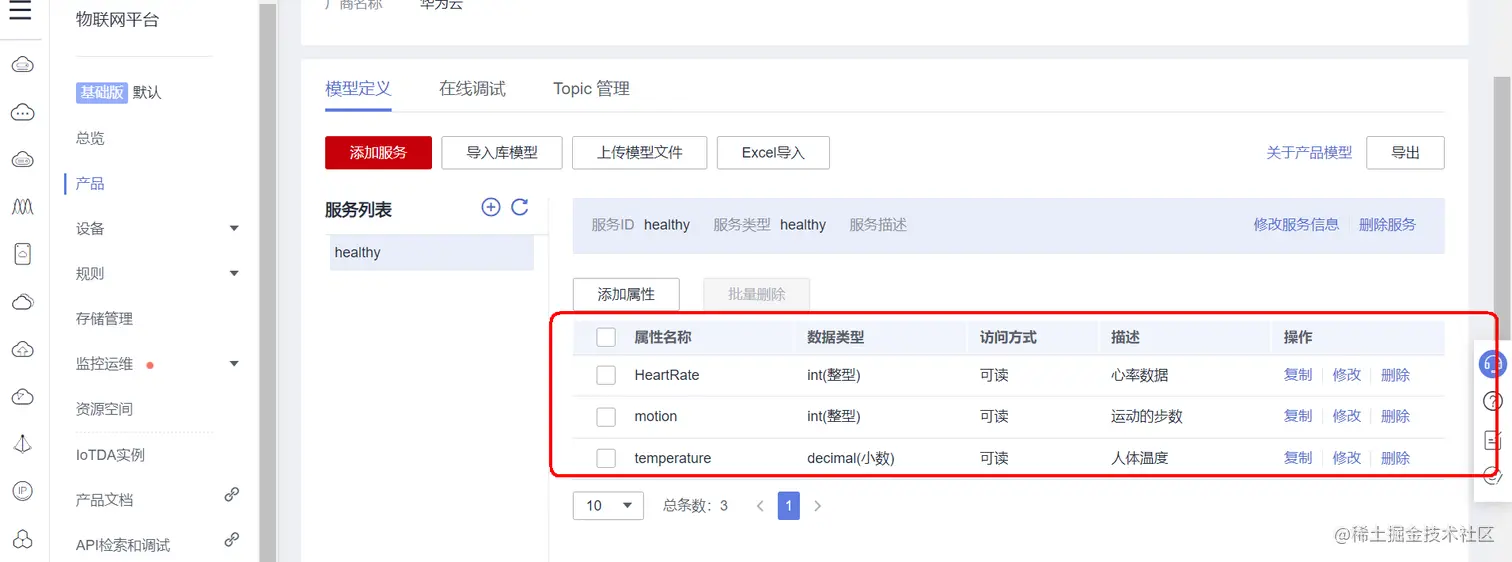Check the motion row checkbox

click(x=606, y=416)
